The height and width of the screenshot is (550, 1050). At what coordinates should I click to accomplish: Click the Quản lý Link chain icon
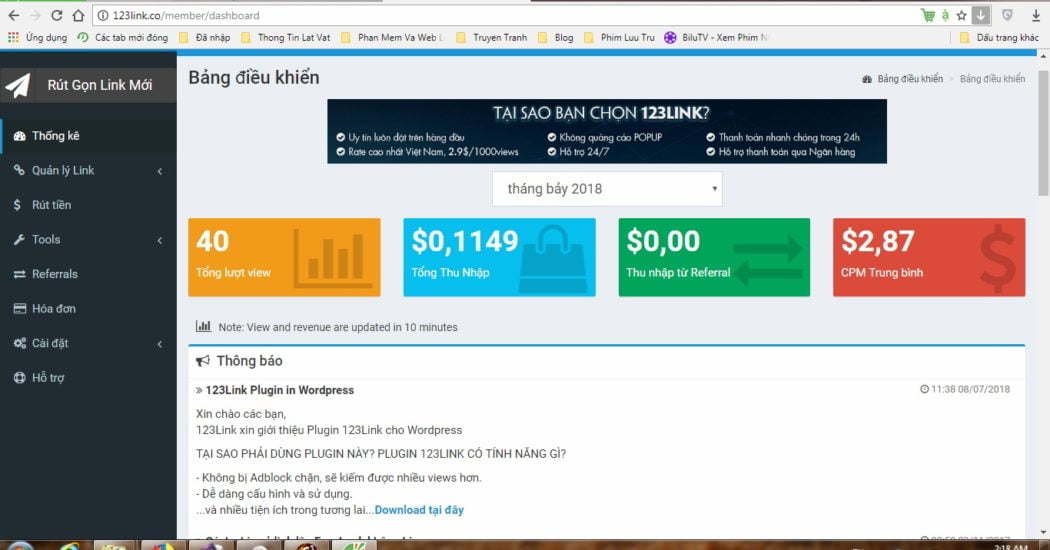pyautogui.click(x=19, y=170)
